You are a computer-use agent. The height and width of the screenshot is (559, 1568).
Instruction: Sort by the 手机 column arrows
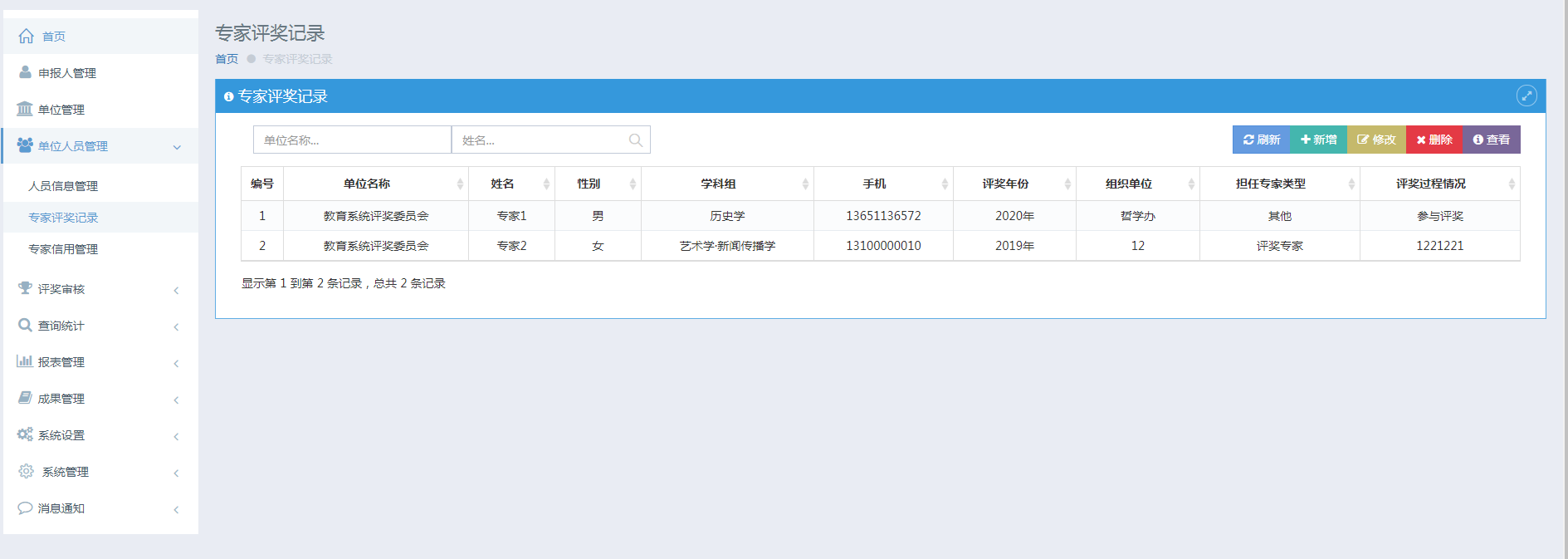[x=945, y=184]
